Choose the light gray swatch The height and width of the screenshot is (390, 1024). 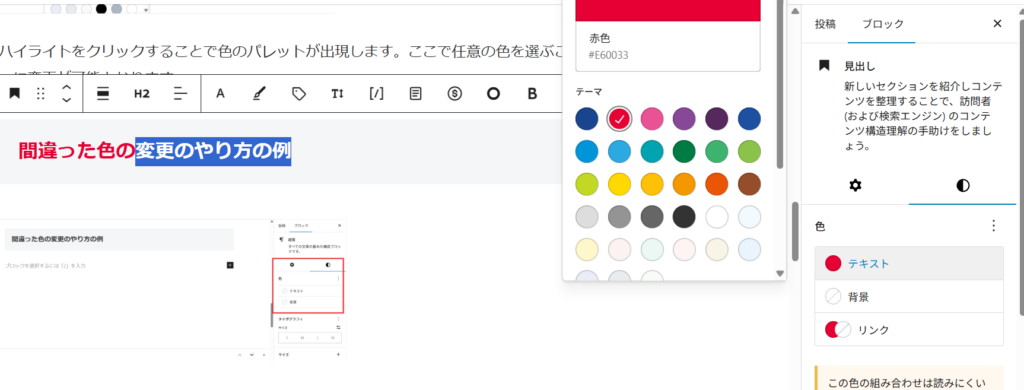pyautogui.click(x=586, y=217)
